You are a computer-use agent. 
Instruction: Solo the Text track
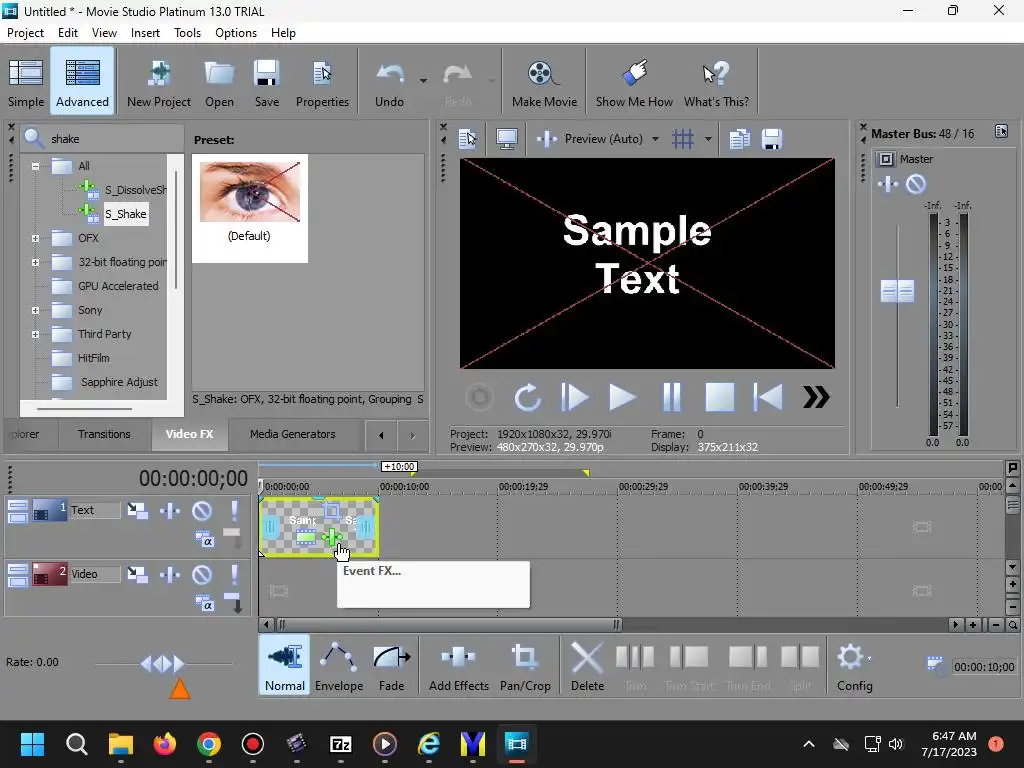pyautogui.click(x=234, y=511)
